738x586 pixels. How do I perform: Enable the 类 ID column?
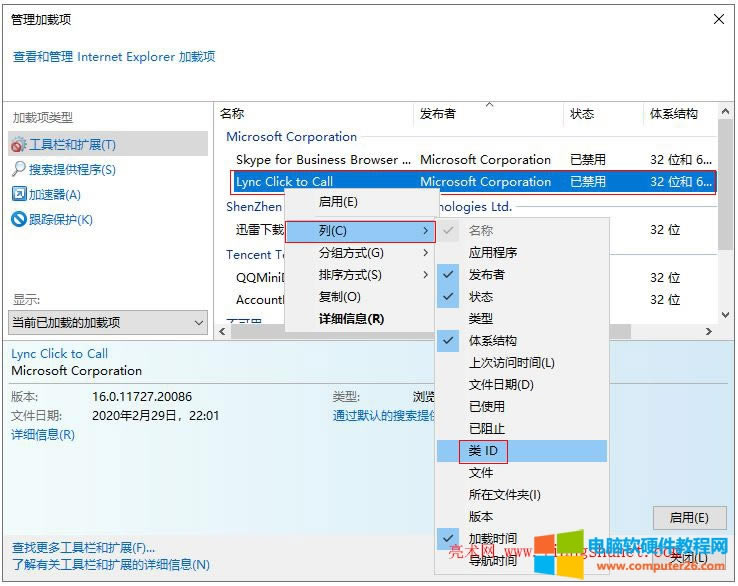pos(484,451)
